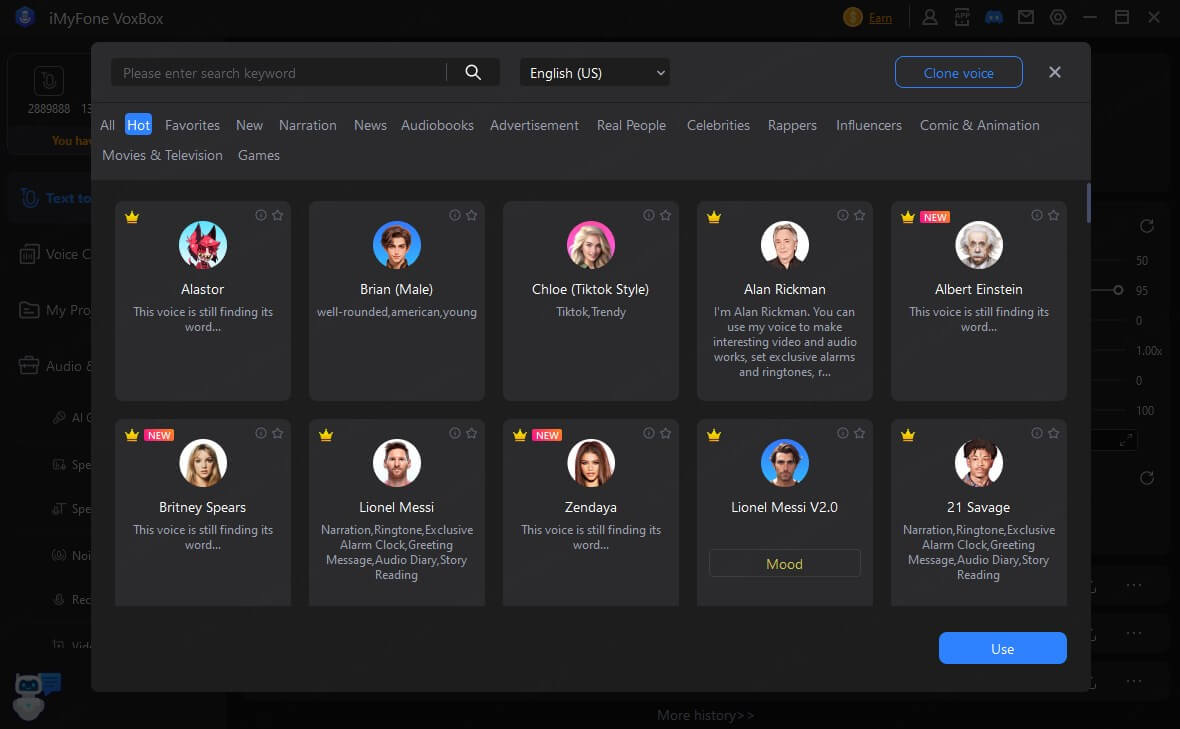Screen dimensions: 1180x729
Task: Favorite the Brian (Male) voice star
Action: tap(471, 215)
